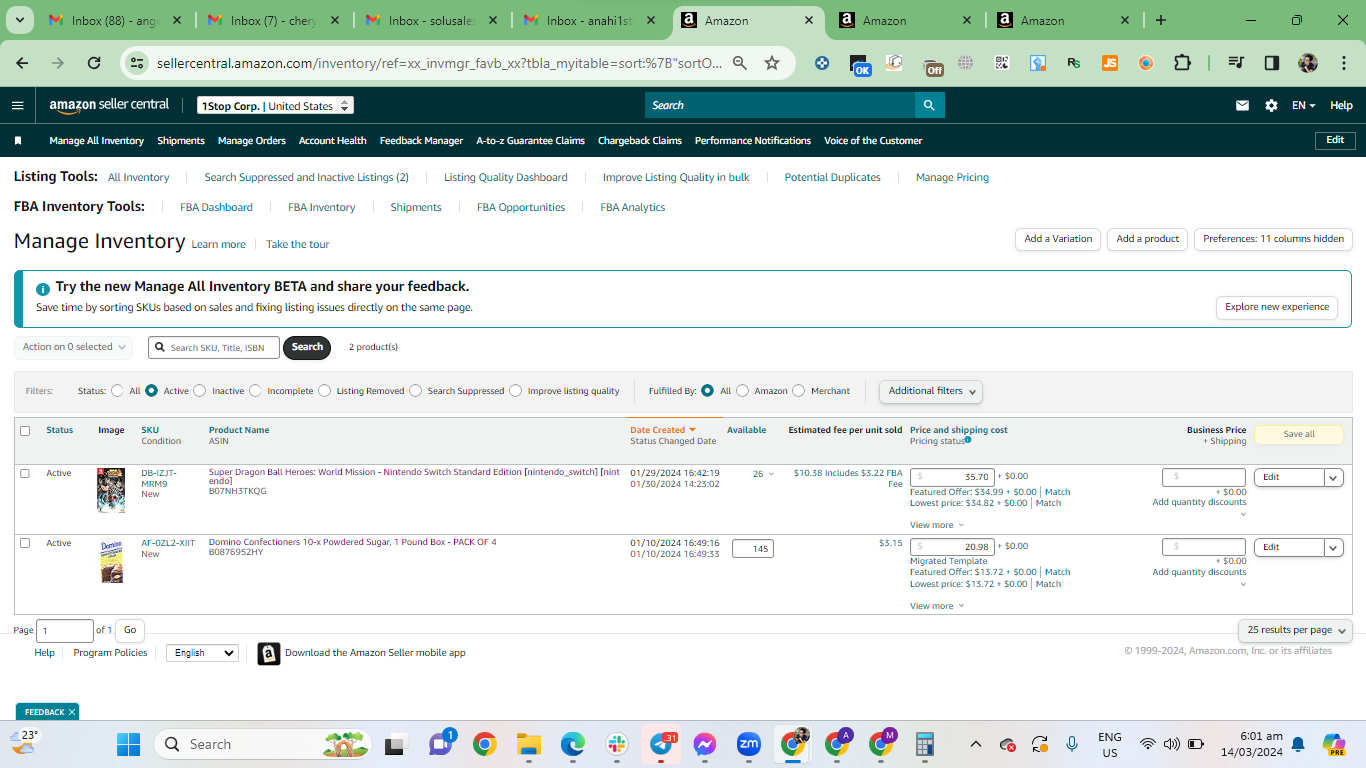1366x768 pixels.
Task: Open the Edit dropdown arrow for Domino Sugar row
Action: click(x=1334, y=547)
